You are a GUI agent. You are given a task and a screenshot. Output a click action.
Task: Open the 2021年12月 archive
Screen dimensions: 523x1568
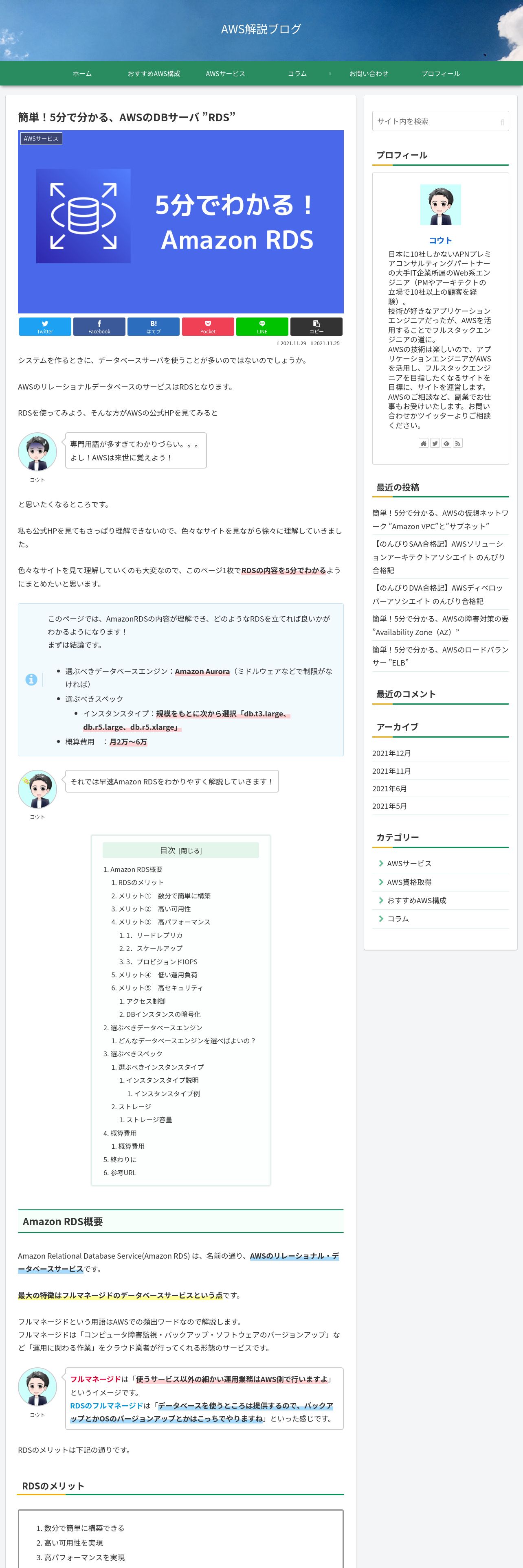[391, 753]
